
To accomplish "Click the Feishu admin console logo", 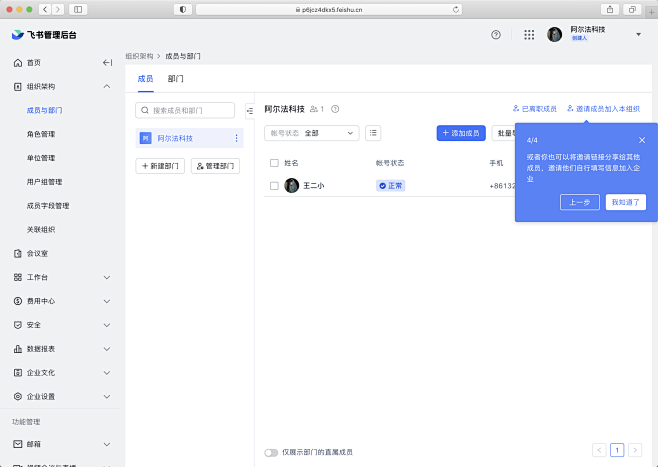I will click(x=44, y=35).
